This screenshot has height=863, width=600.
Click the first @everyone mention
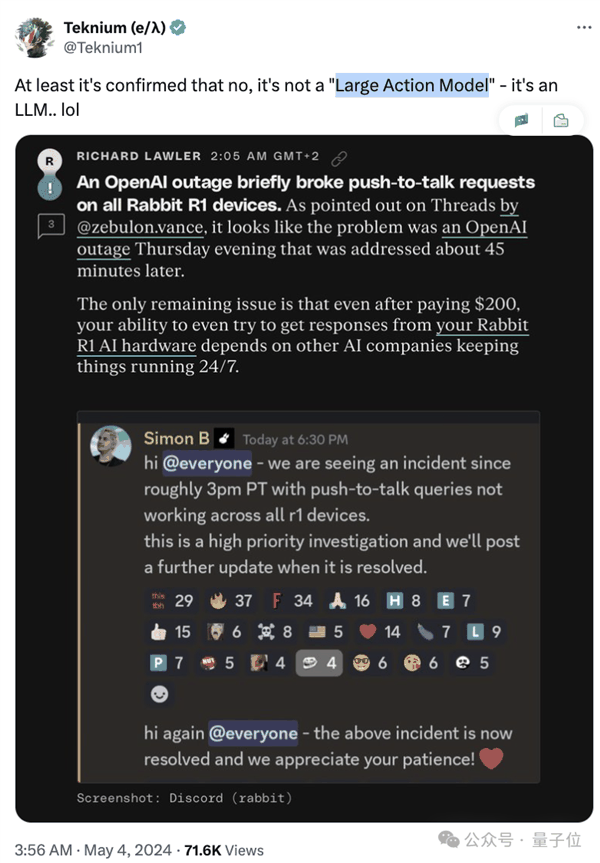click(x=207, y=463)
